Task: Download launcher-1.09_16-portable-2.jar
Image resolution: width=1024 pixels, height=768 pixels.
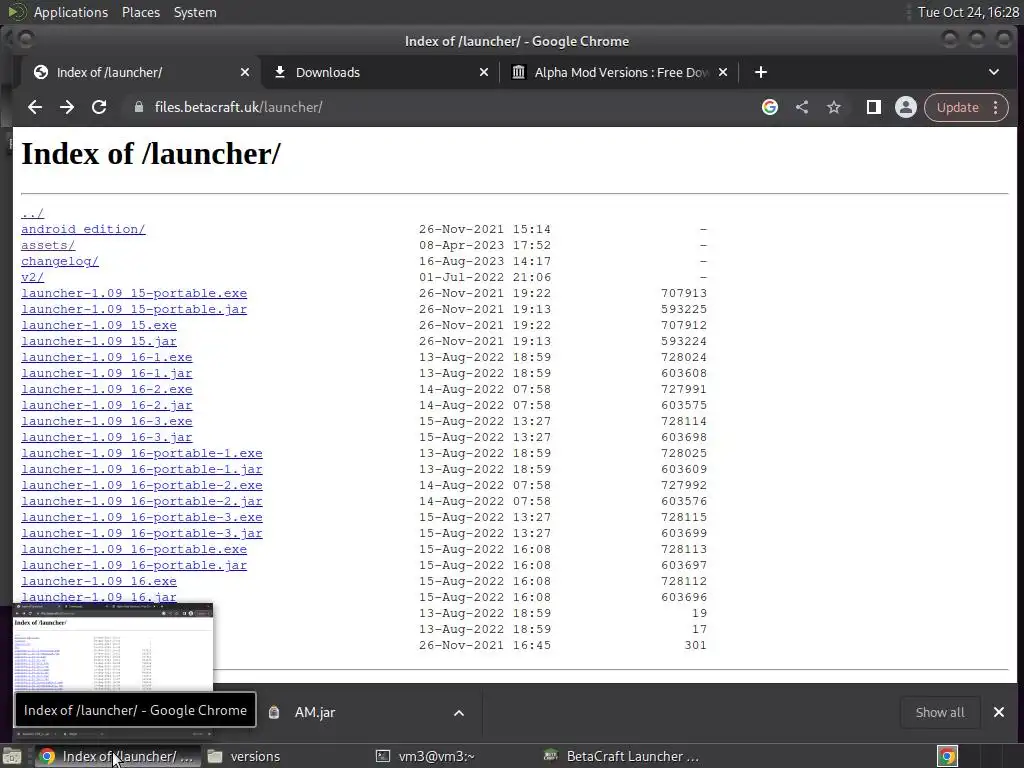Action: 142,502
